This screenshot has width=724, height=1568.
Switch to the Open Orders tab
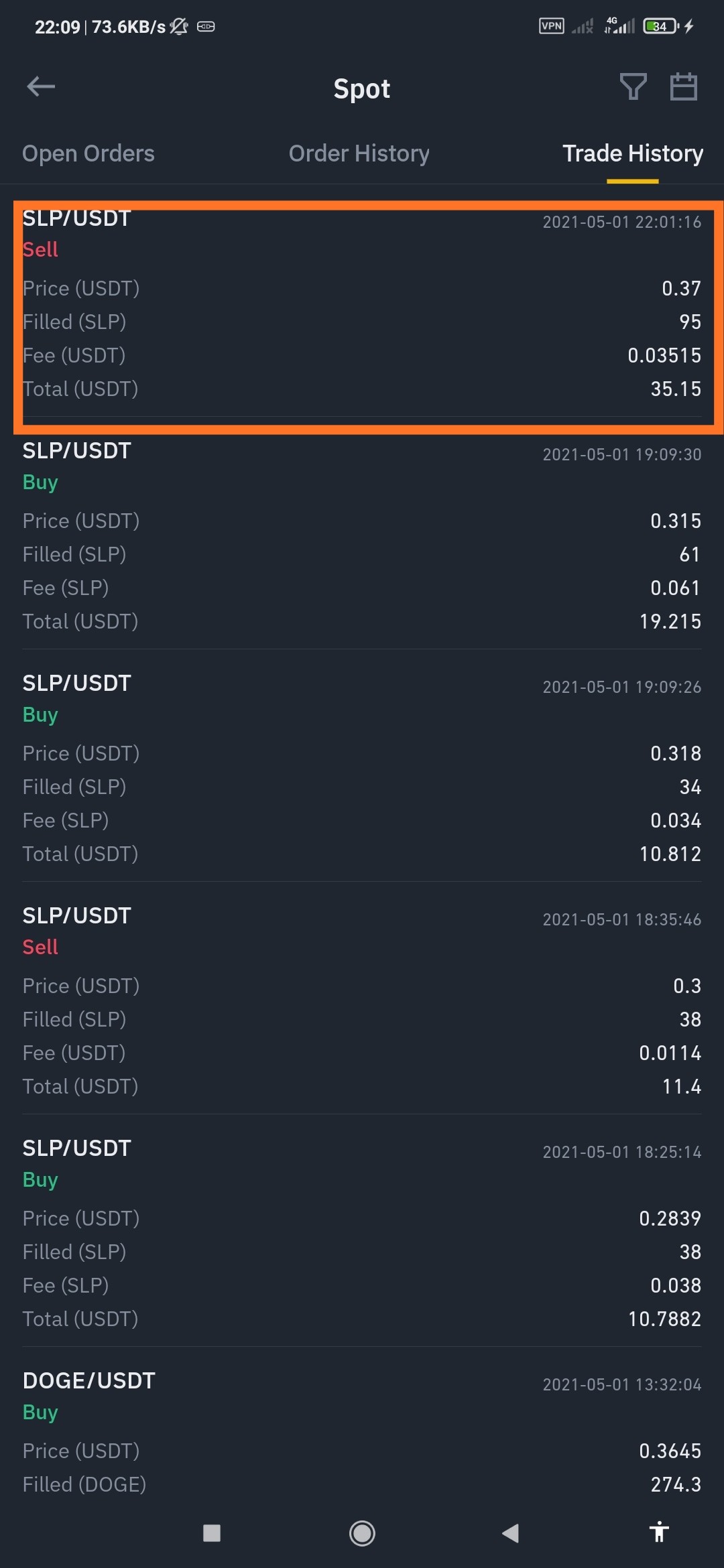(x=88, y=153)
